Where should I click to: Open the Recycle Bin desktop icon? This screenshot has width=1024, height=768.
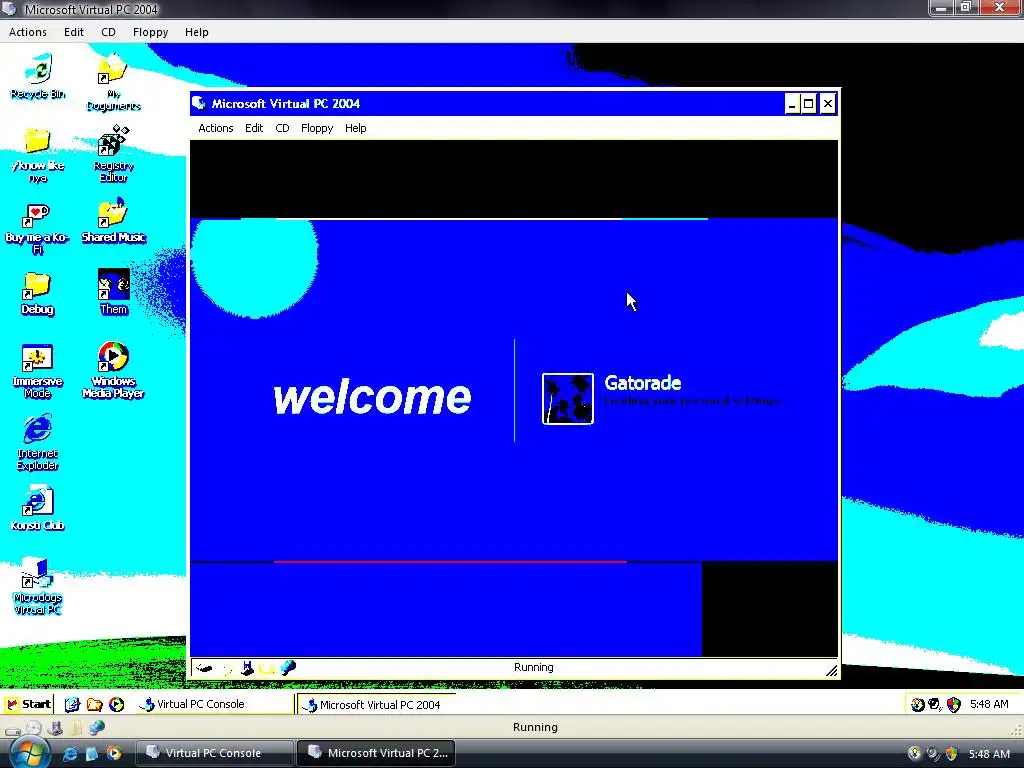pos(38,76)
